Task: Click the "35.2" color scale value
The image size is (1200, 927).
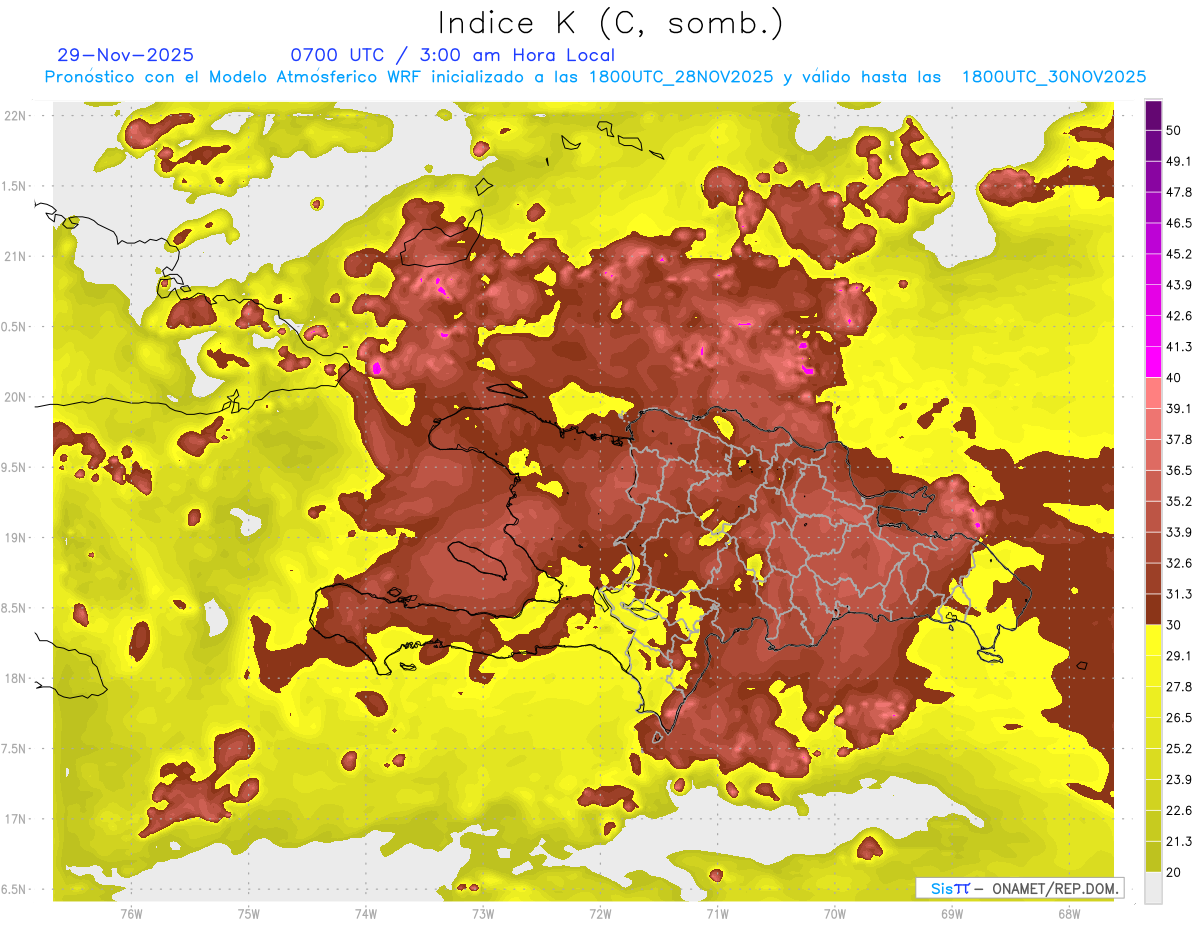Action: point(1178,501)
